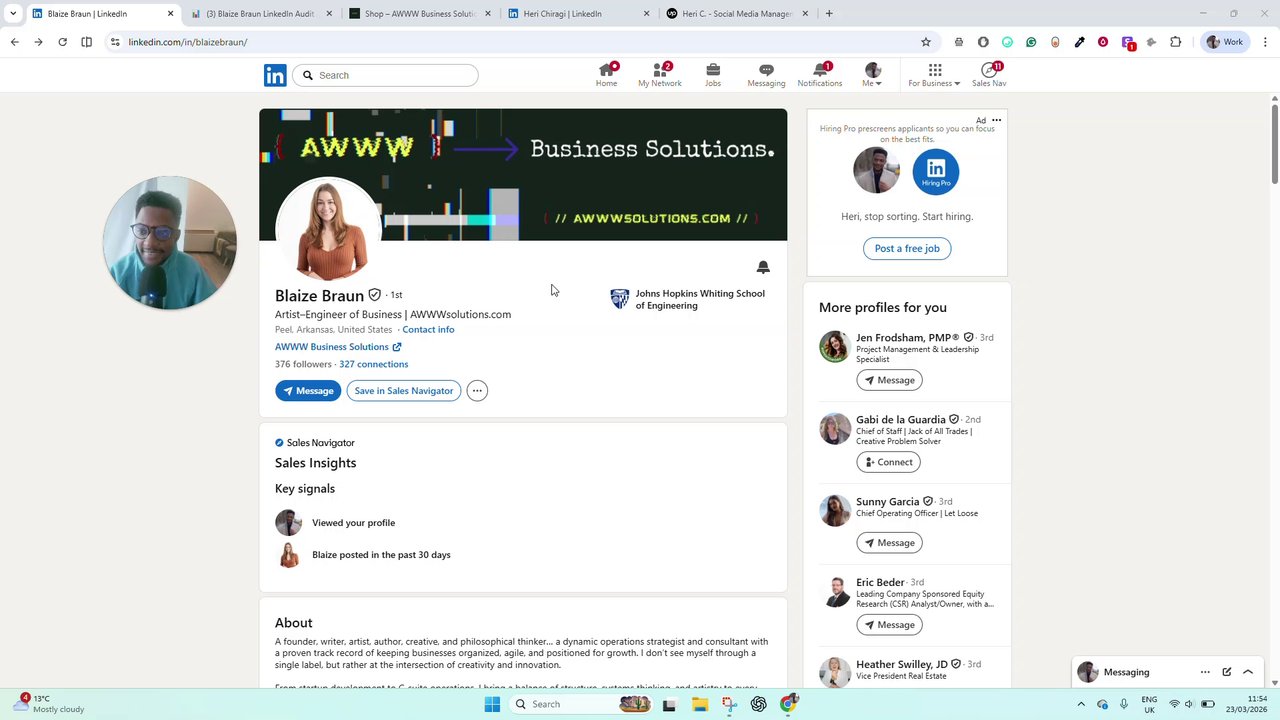Bookmark this page with the star icon
Viewport: 1280px width, 720px height.
926,42
